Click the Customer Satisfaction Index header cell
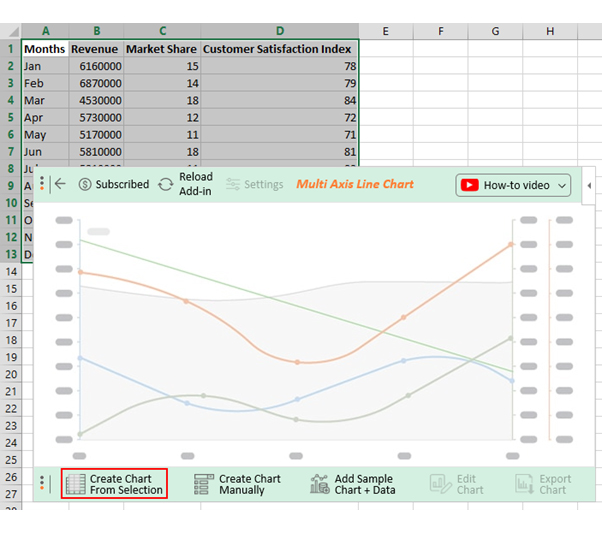 pyautogui.click(x=279, y=49)
